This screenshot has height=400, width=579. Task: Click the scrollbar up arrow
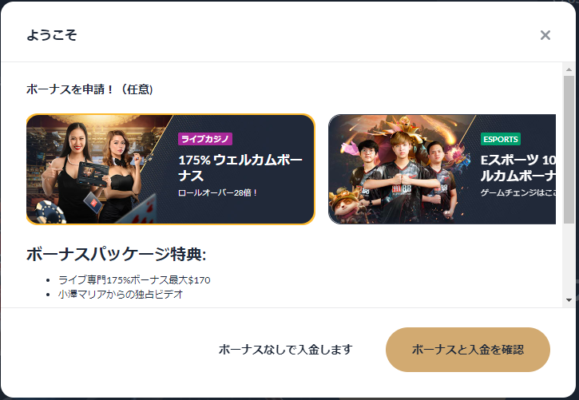569,69
